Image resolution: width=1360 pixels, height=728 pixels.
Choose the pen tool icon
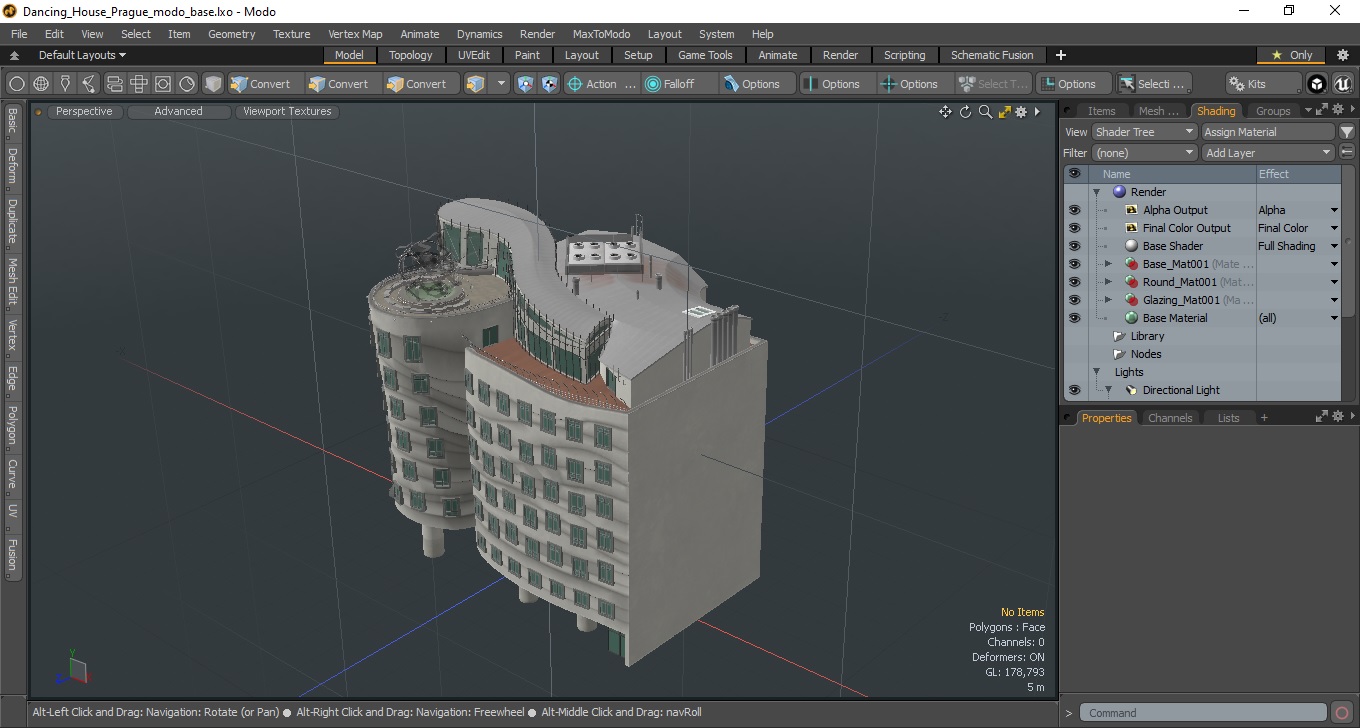click(65, 84)
